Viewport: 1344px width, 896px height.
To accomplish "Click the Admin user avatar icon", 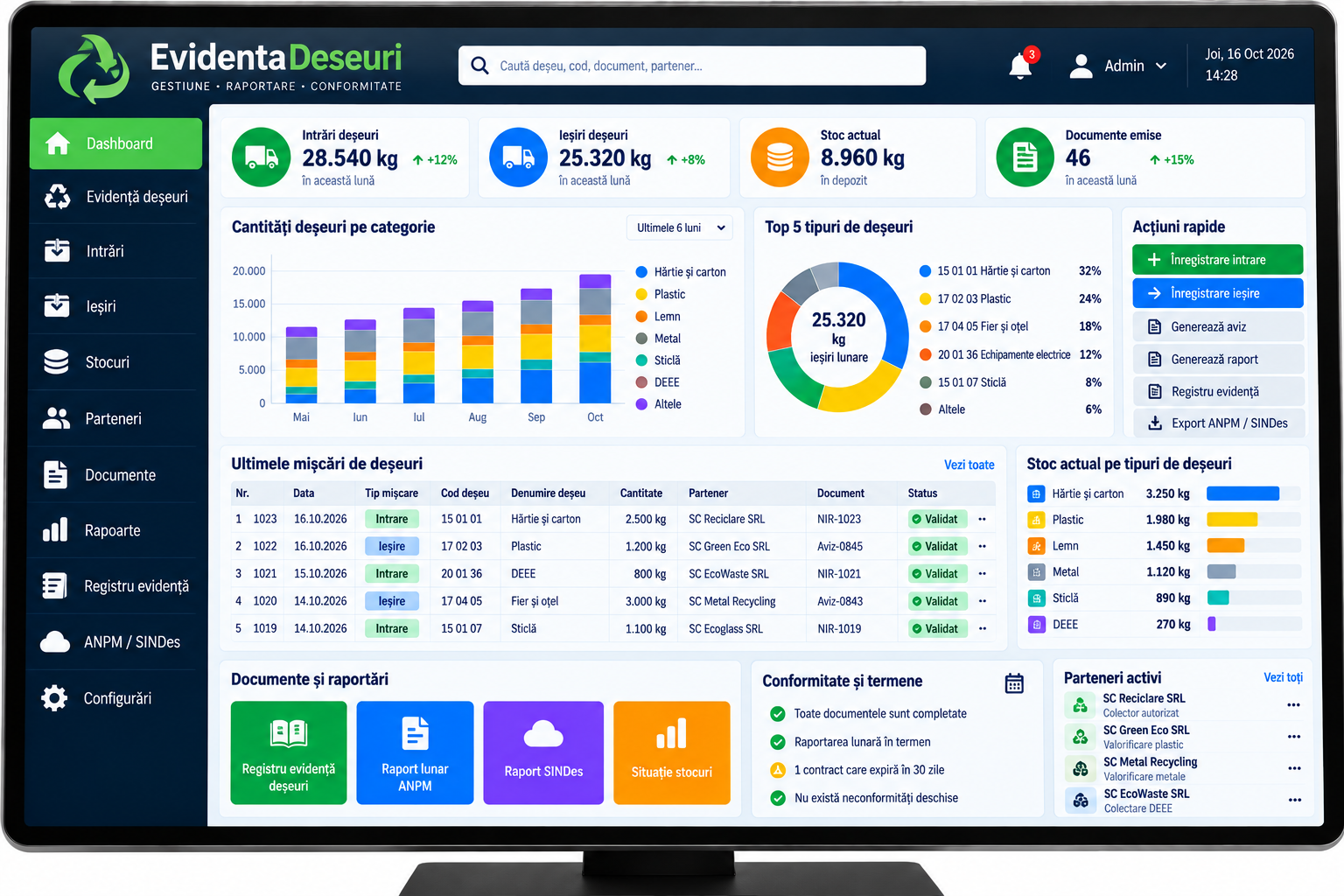I will coord(1081,66).
